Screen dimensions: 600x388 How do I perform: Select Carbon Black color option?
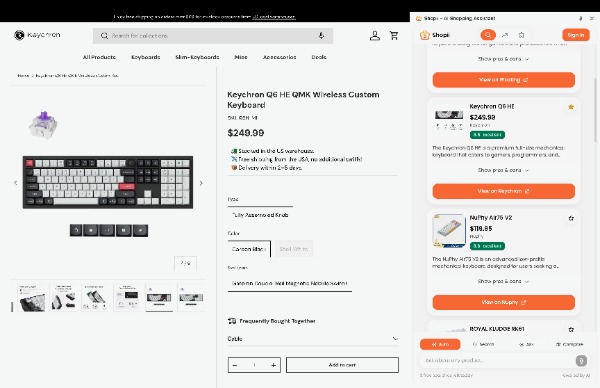tap(249, 249)
